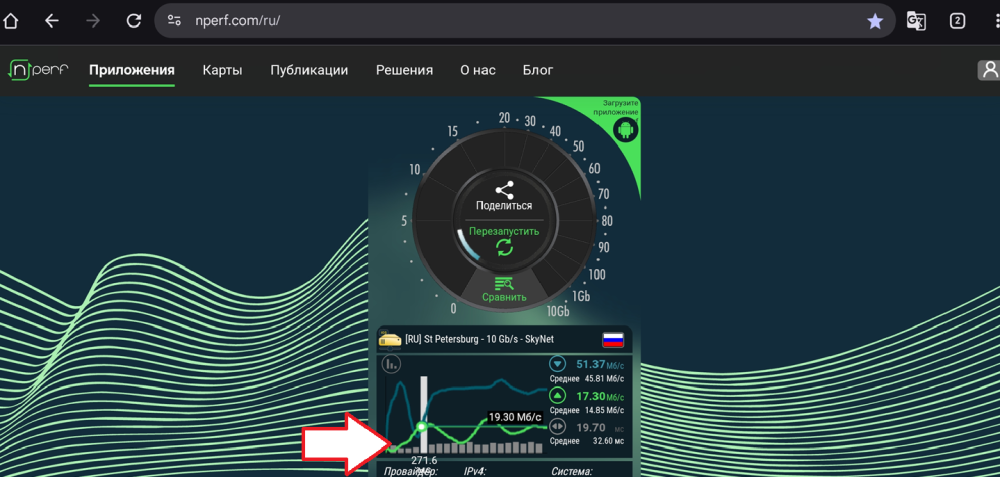The height and width of the screenshot is (477, 1000).
Task: Click the compare list-magnifier icon
Action: 504,284
